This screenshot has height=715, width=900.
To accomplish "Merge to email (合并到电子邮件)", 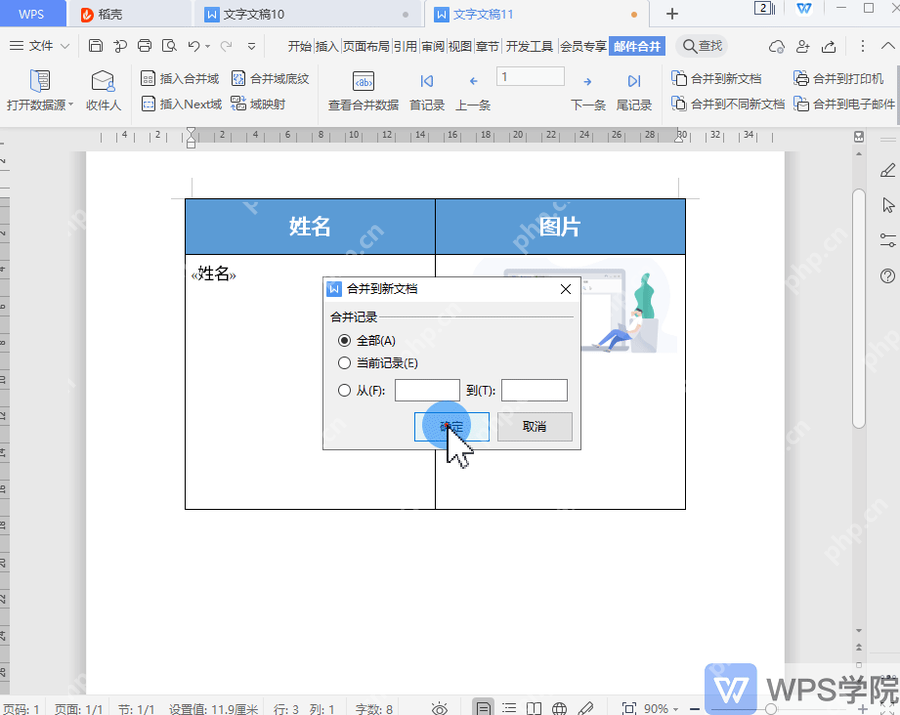I will (x=844, y=104).
